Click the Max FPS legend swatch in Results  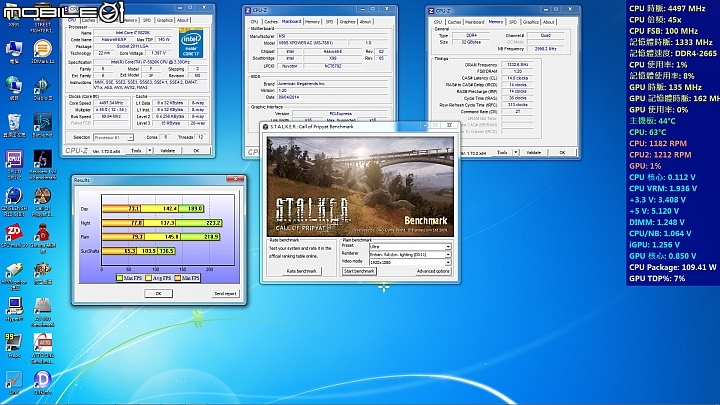(119, 278)
